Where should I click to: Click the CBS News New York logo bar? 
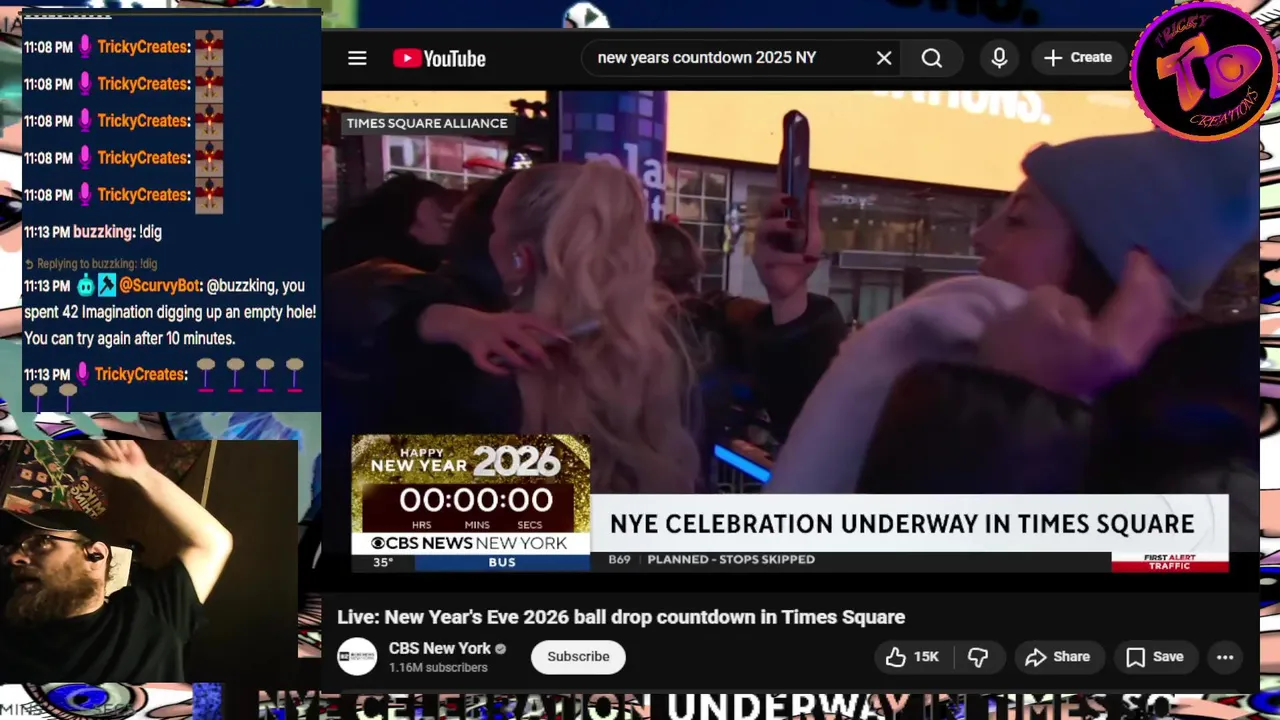pyautogui.click(x=469, y=543)
